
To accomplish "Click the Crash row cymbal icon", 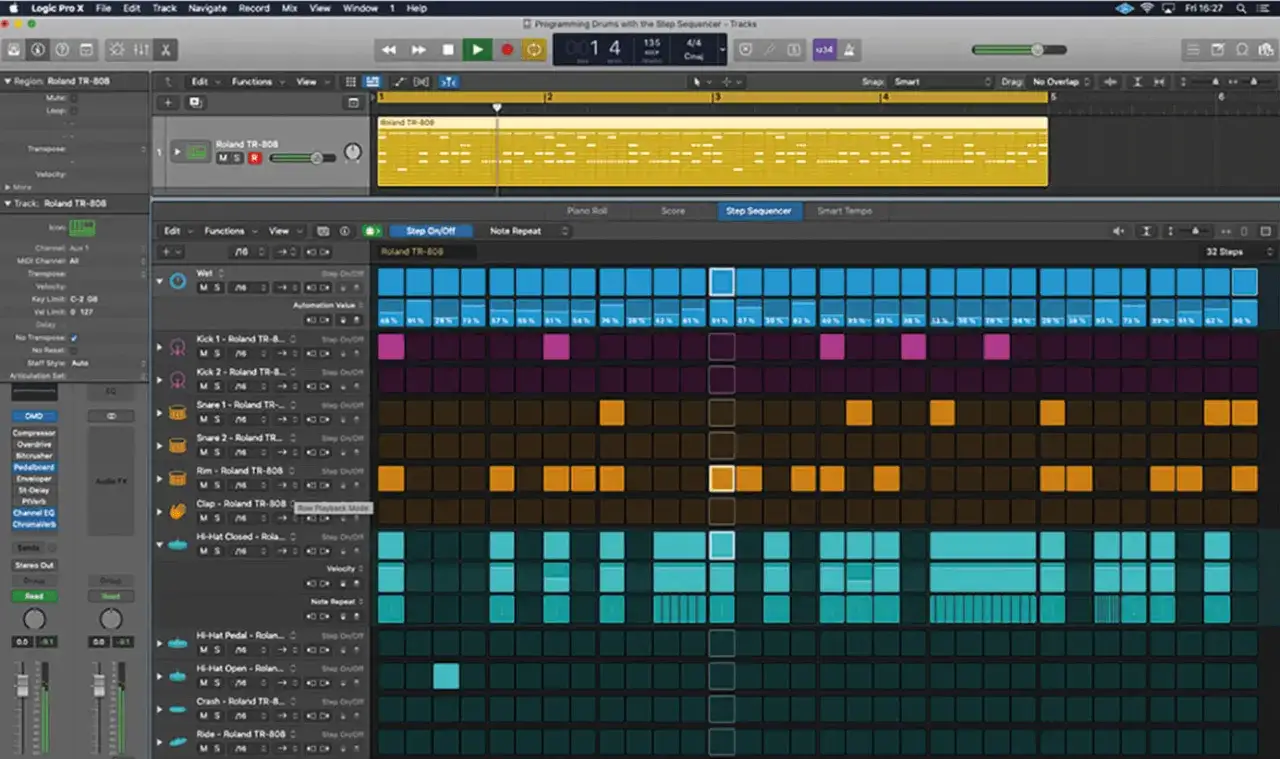I will (178, 709).
